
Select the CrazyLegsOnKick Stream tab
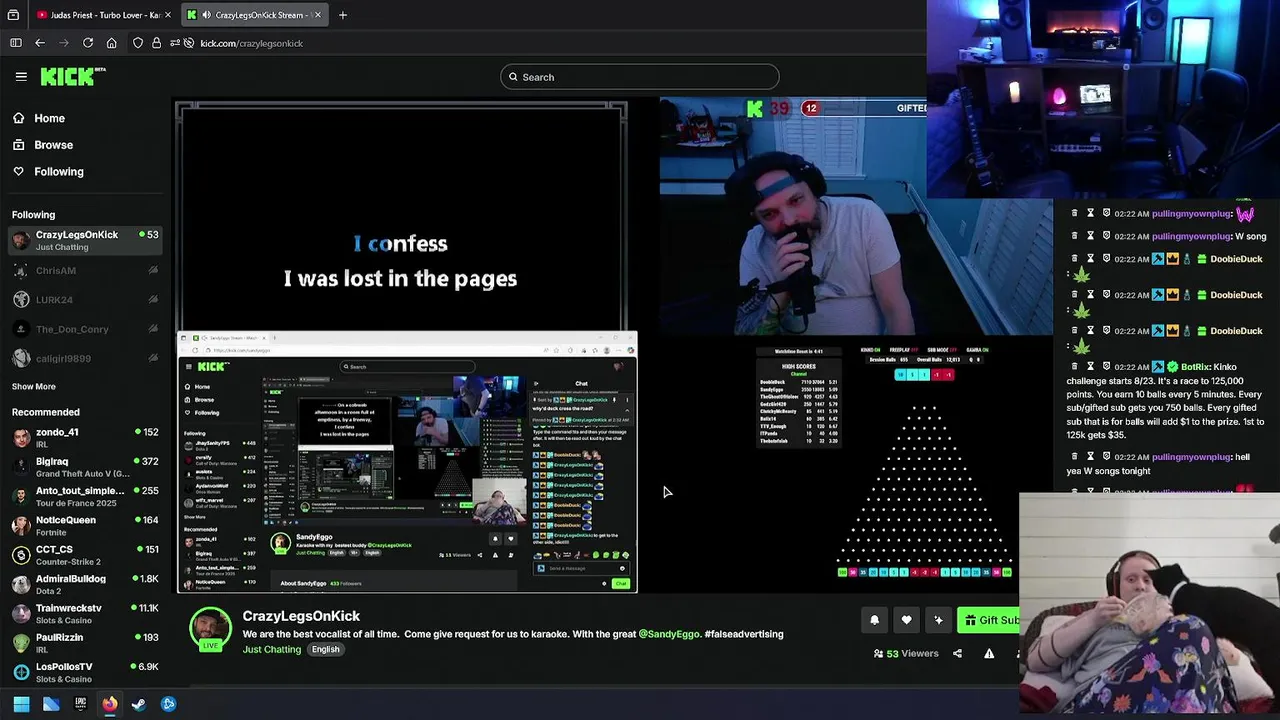pos(252,15)
